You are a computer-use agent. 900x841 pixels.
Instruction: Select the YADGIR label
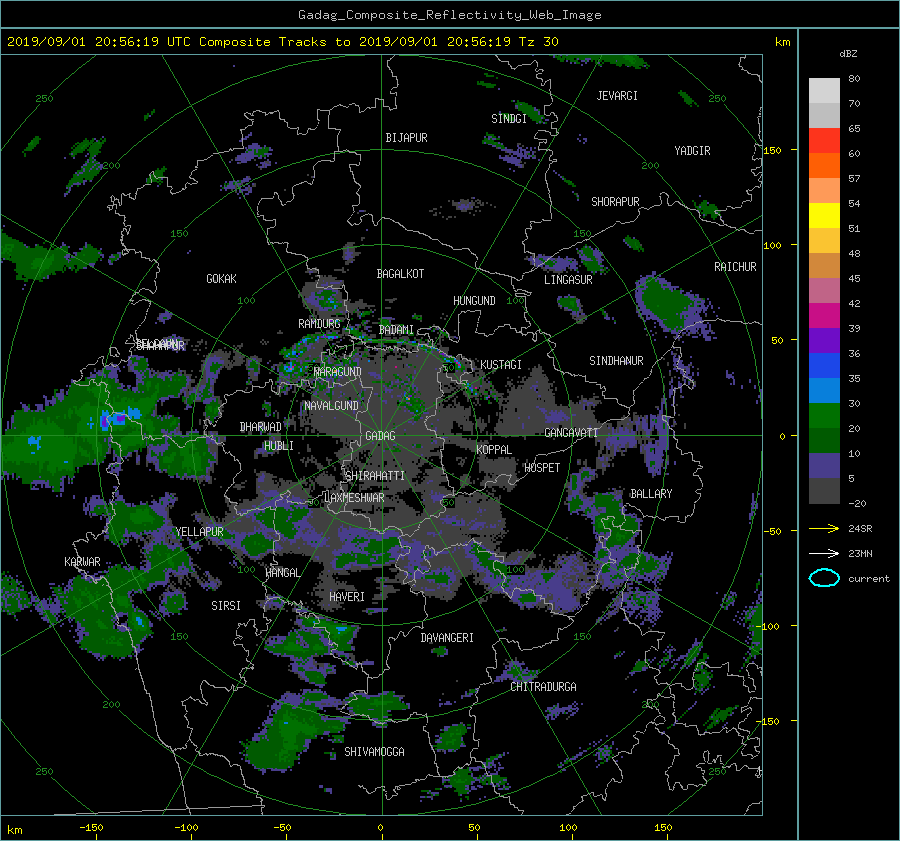(x=692, y=151)
